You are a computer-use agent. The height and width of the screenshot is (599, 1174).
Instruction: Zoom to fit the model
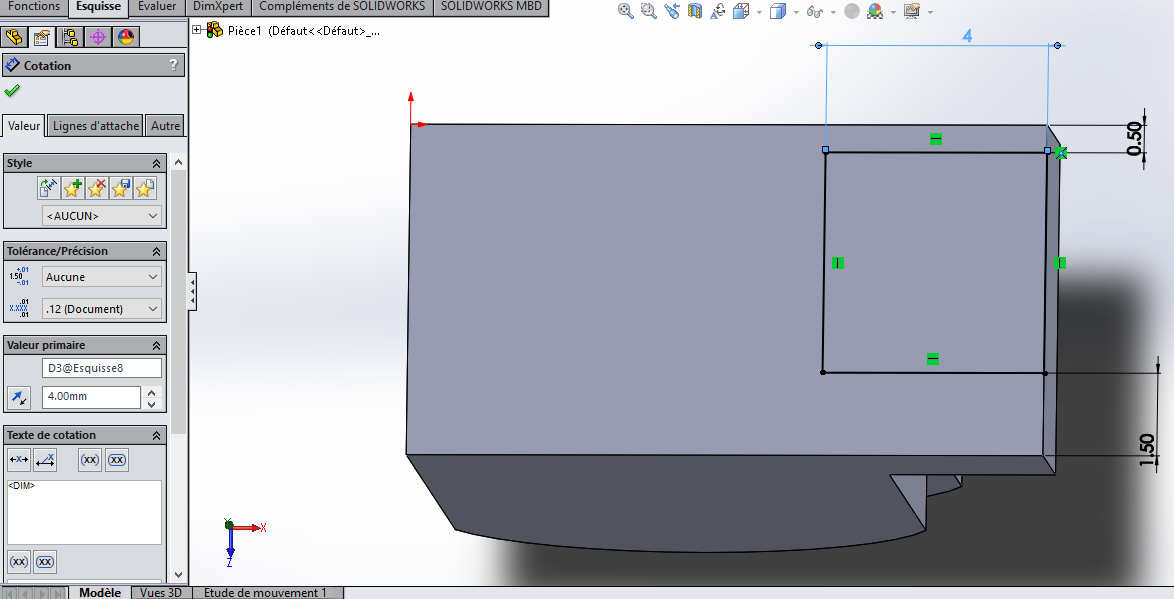625,11
